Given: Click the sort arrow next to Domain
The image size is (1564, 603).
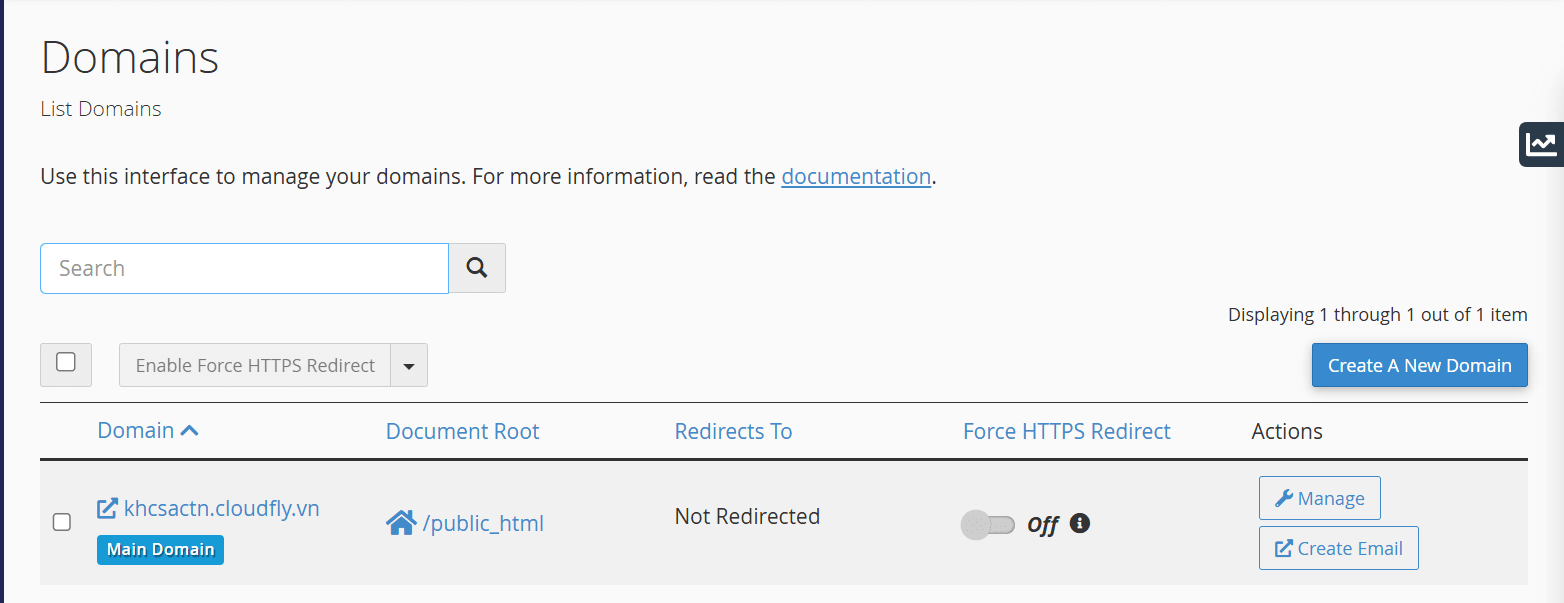Looking at the screenshot, I should (189, 431).
